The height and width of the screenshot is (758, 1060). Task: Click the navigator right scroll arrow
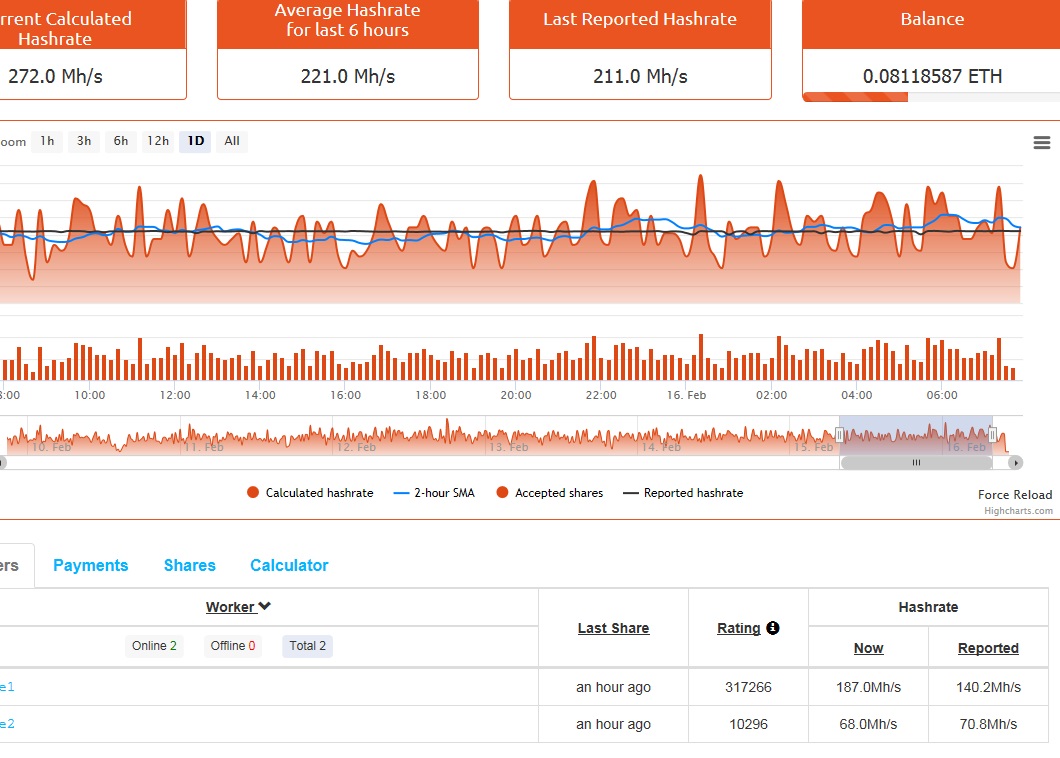(1015, 463)
